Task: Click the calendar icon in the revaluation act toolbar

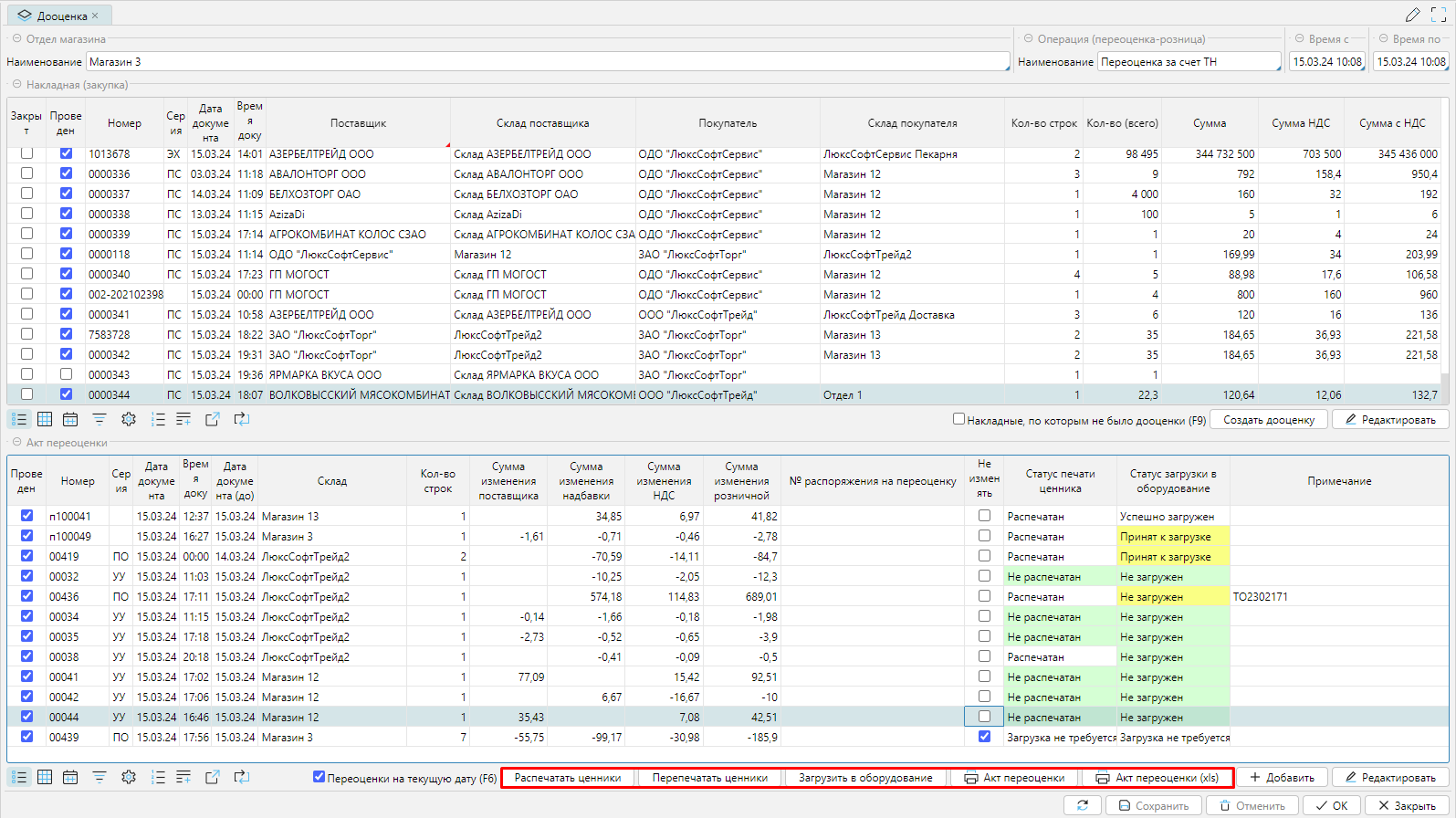Action: (x=70, y=777)
